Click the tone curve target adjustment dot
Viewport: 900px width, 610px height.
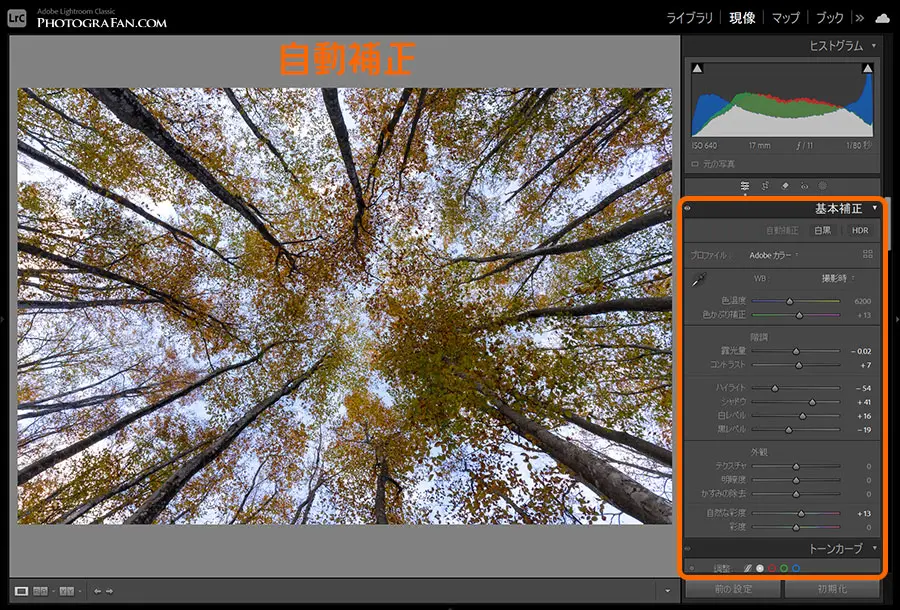point(692,568)
